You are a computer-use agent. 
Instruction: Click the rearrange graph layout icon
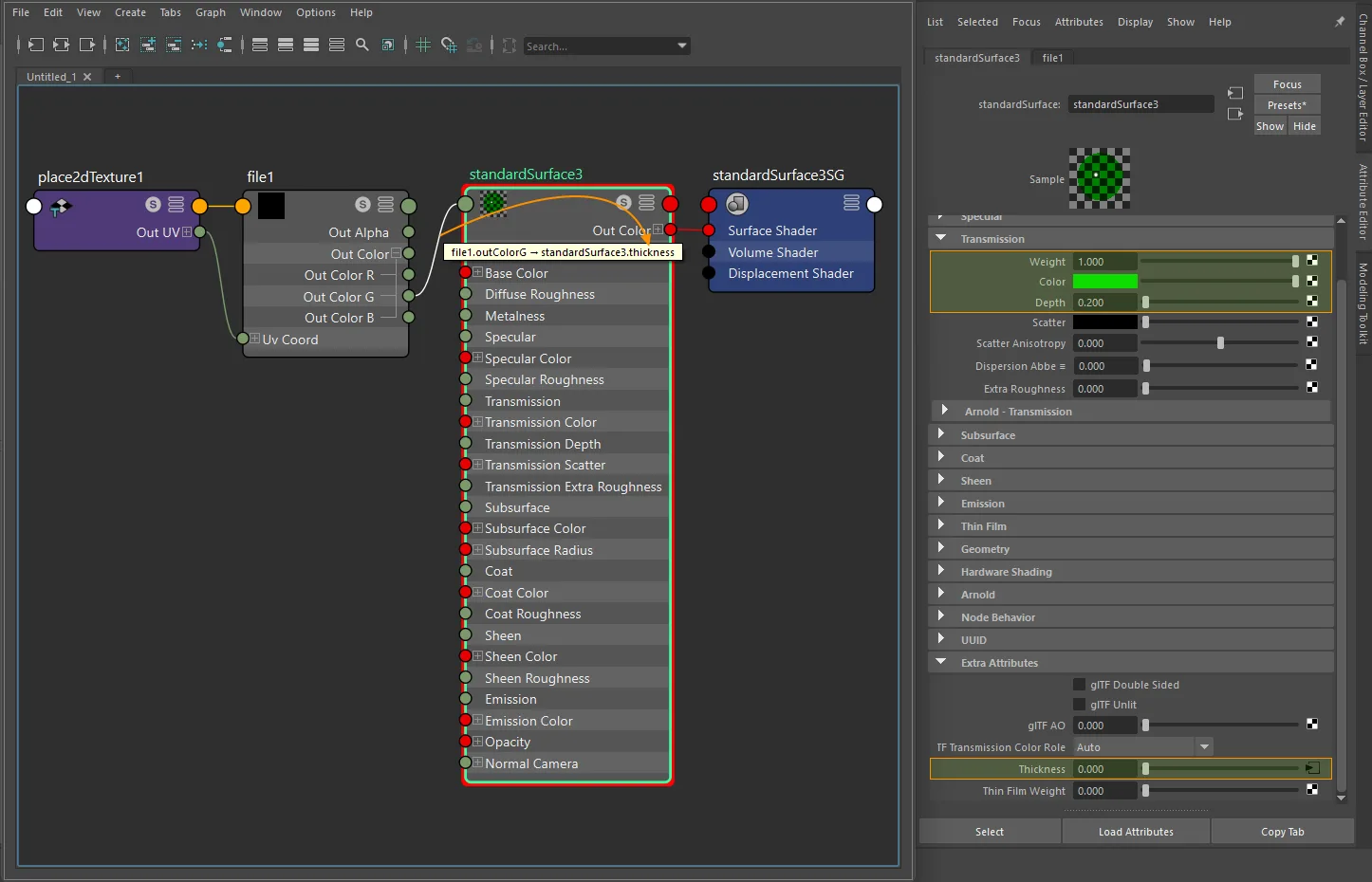[x=199, y=45]
